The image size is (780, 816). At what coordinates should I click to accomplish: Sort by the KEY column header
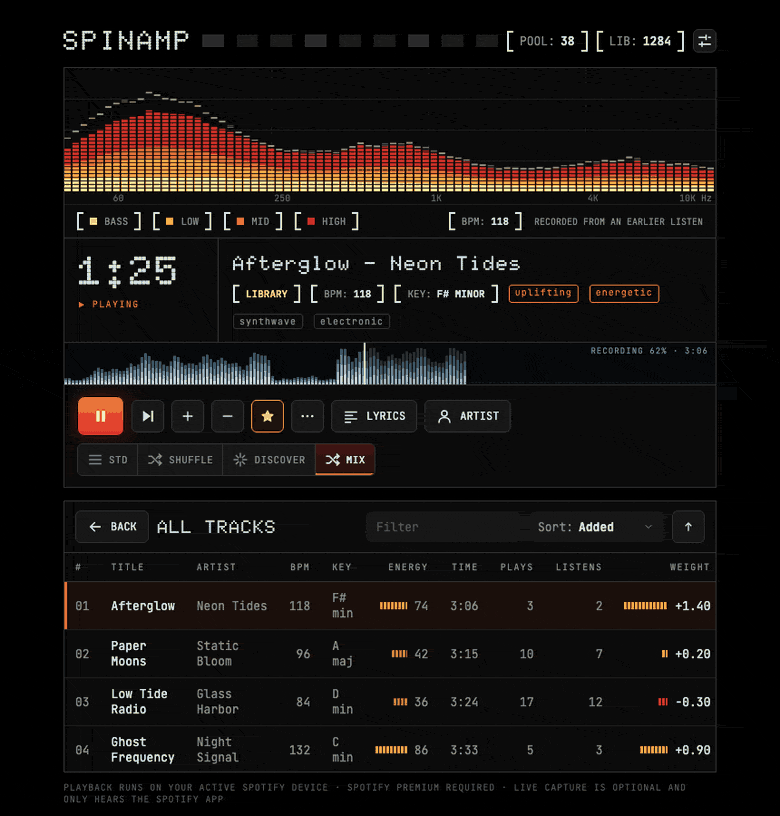[x=342, y=567]
